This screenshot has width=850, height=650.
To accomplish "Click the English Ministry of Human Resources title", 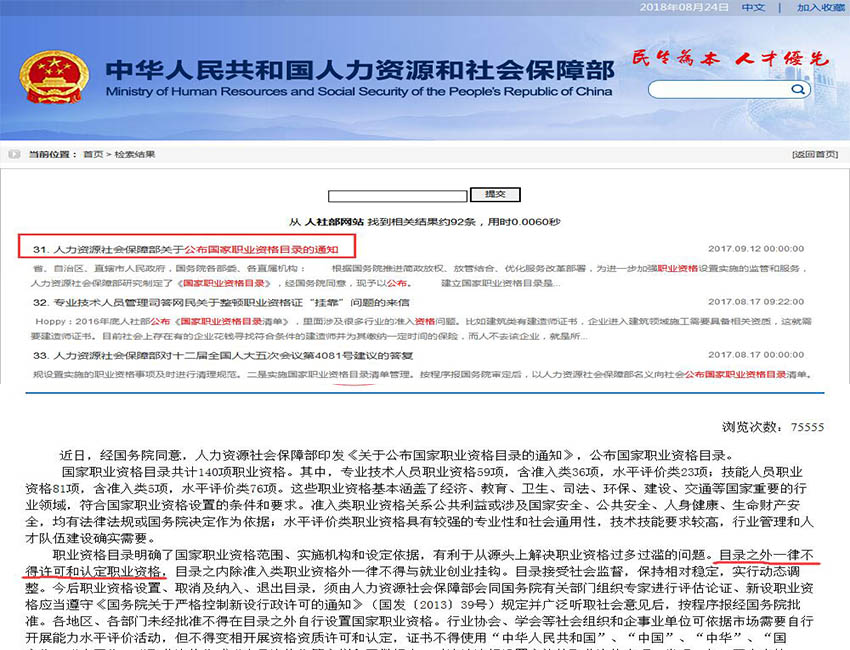I will (359, 92).
